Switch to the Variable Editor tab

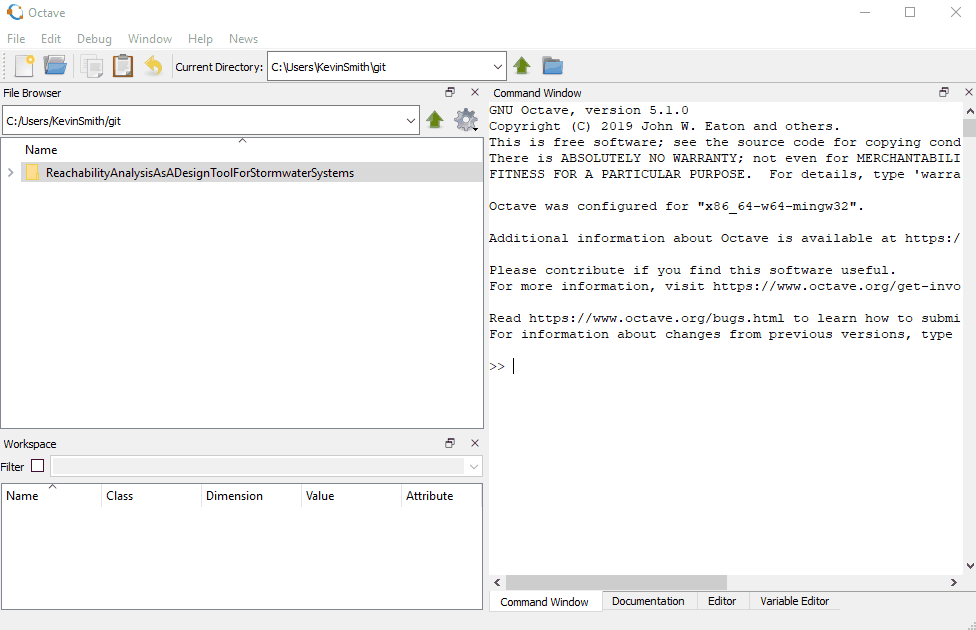pos(794,601)
